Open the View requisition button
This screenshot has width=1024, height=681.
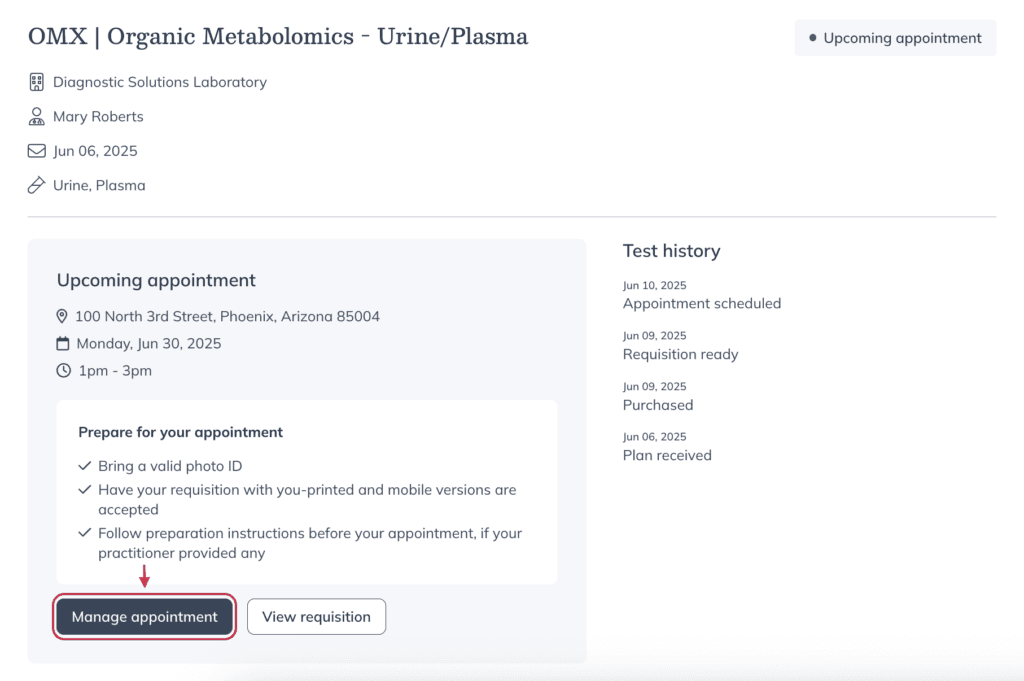coord(316,616)
